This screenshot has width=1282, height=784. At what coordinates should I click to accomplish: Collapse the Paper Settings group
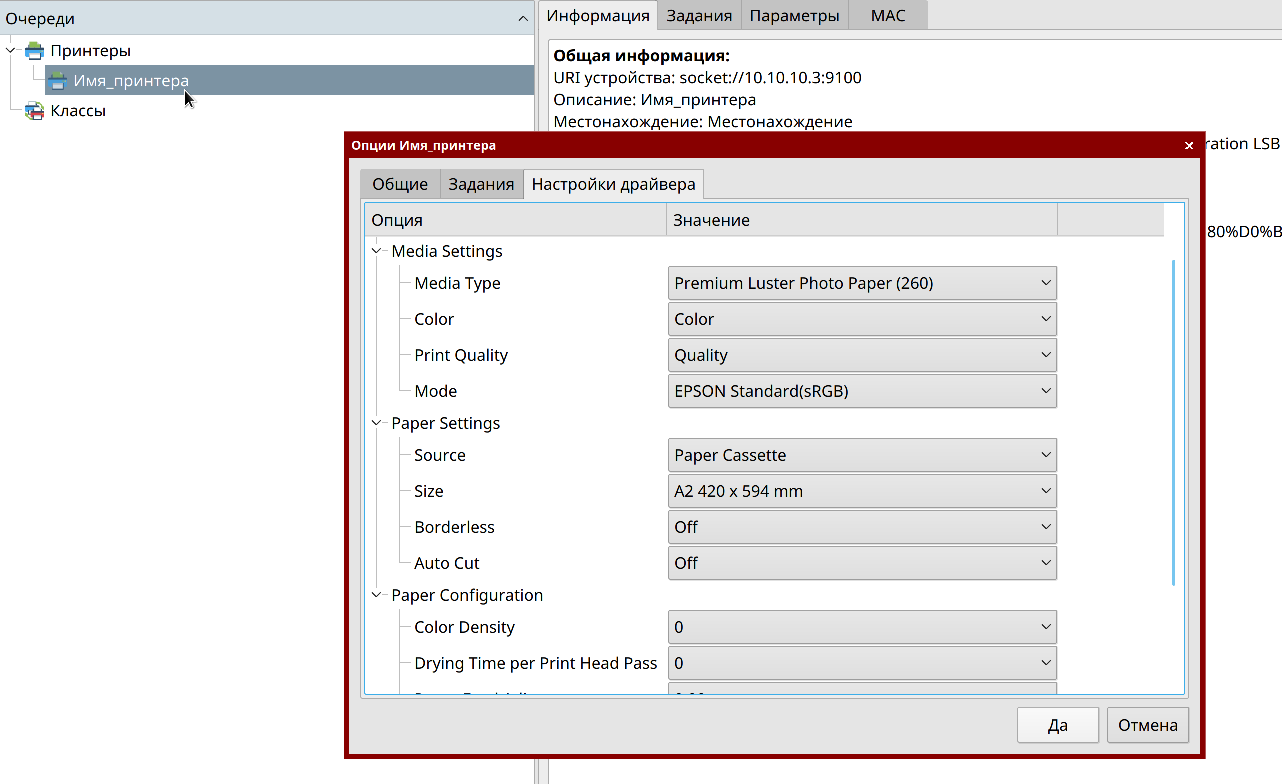[x=377, y=423]
